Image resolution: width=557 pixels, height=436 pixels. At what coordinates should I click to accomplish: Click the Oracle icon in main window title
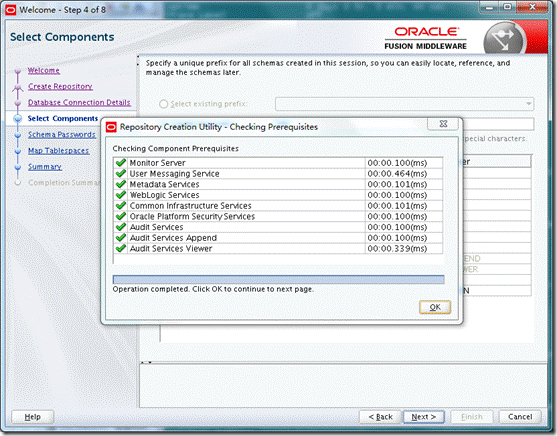(x=11, y=10)
